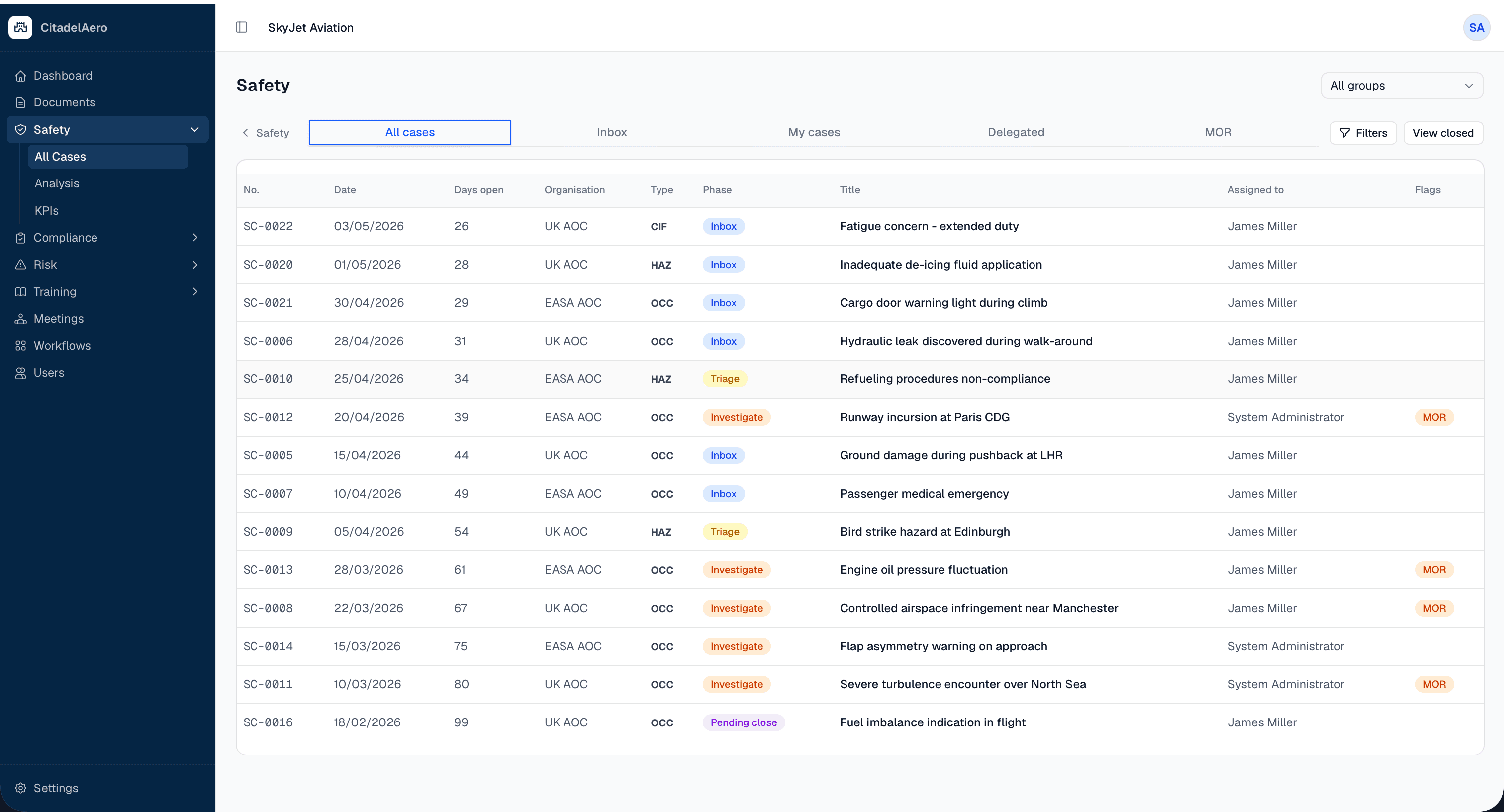Image resolution: width=1504 pixels, height=812 pixels.
Task: Click the Inbox badge on SC-0006 row
Action: [723, 341]
